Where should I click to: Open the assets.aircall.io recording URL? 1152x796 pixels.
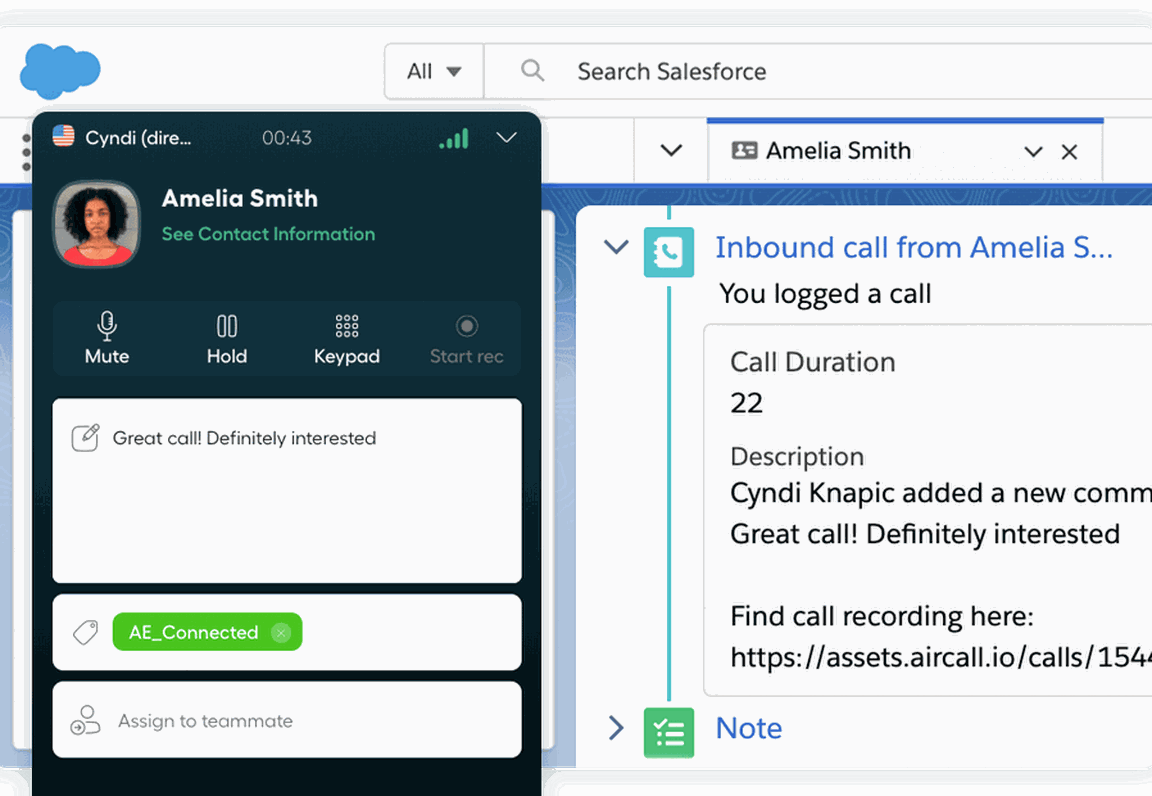coord(940,657)
